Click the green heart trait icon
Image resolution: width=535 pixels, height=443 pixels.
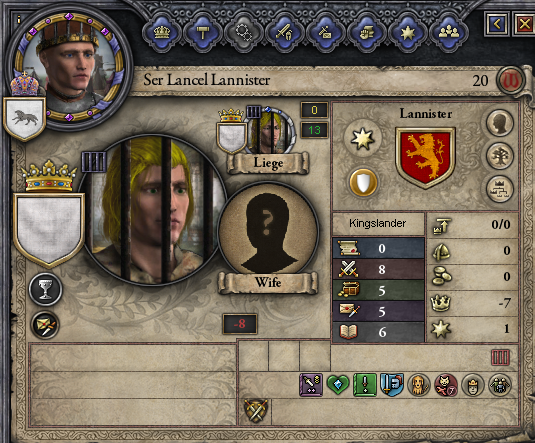point(338,385)
